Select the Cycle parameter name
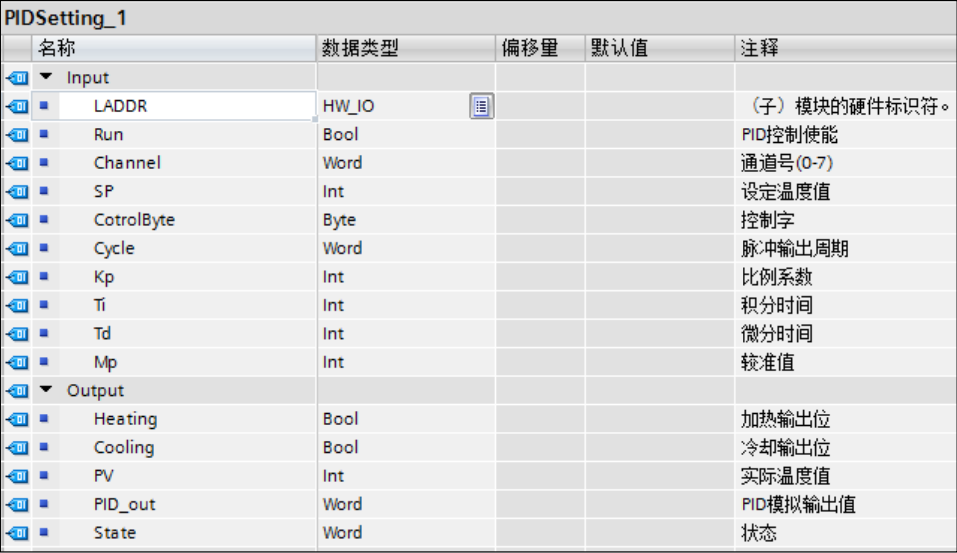The height and width of the screenshot is (553, 957). (x=114, y=248)
